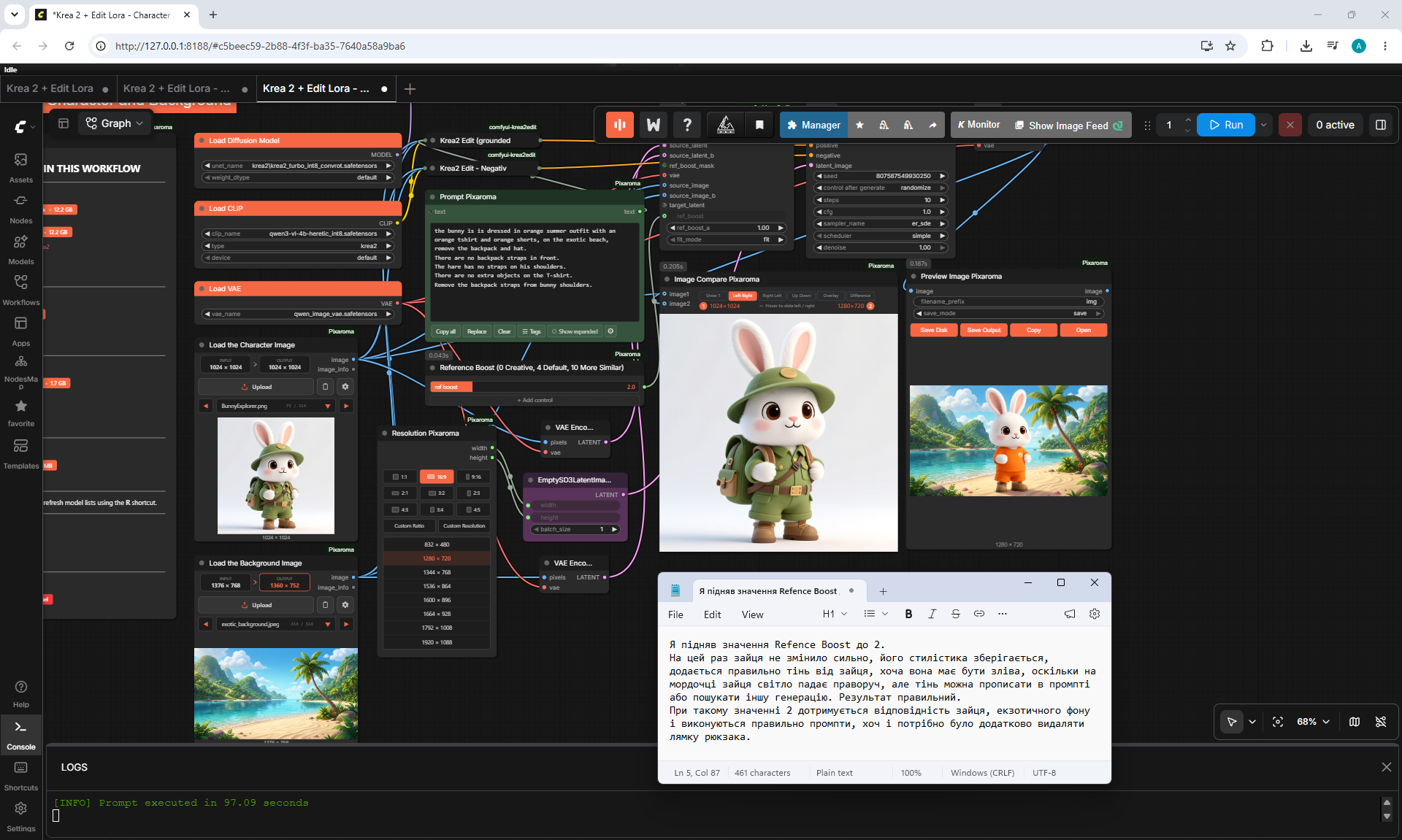This screenshot has height=840, width=1402.
Task: Open the Apps sidebar panel
Action: (x=20, y=331)
